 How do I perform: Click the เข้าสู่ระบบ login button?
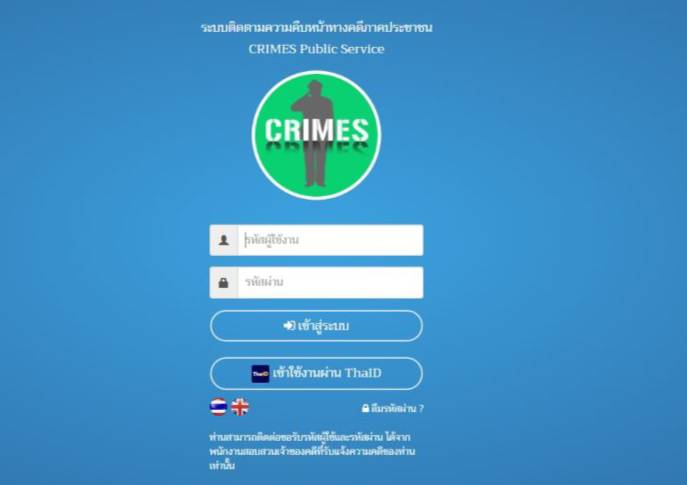[x=316, y=326]
